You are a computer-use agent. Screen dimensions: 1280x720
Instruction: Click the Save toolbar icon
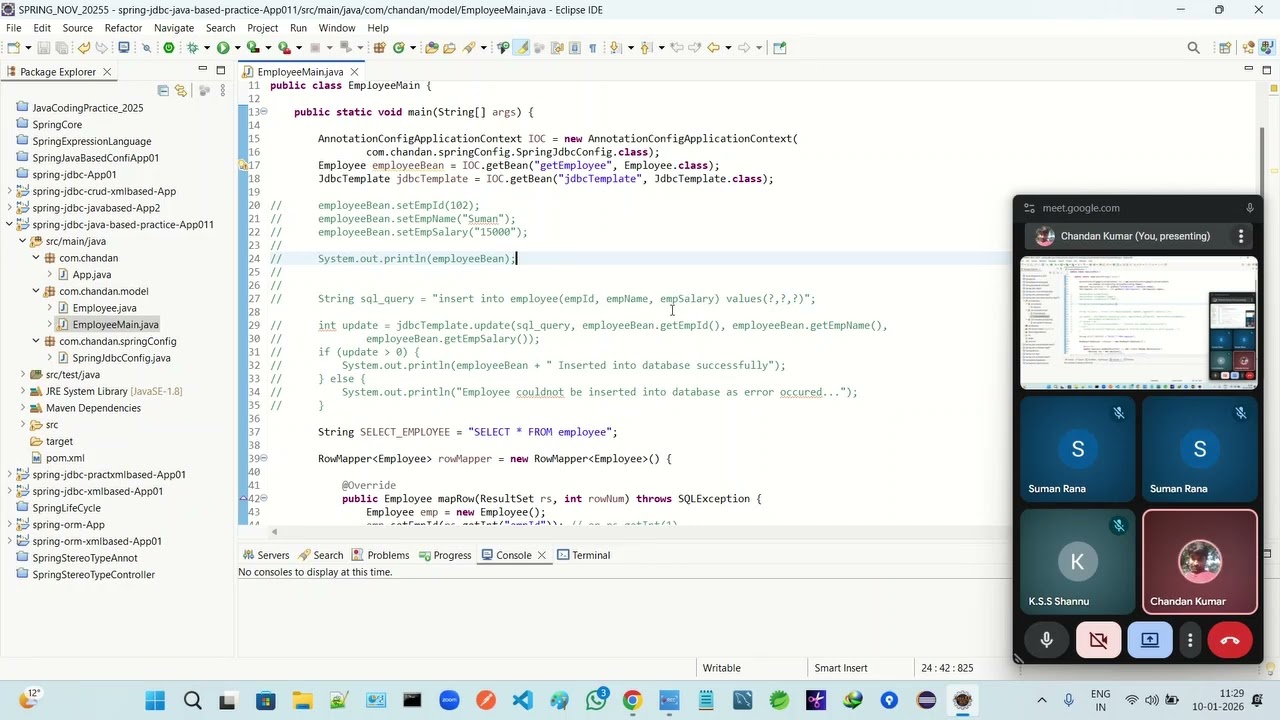(x=44, y=47)
